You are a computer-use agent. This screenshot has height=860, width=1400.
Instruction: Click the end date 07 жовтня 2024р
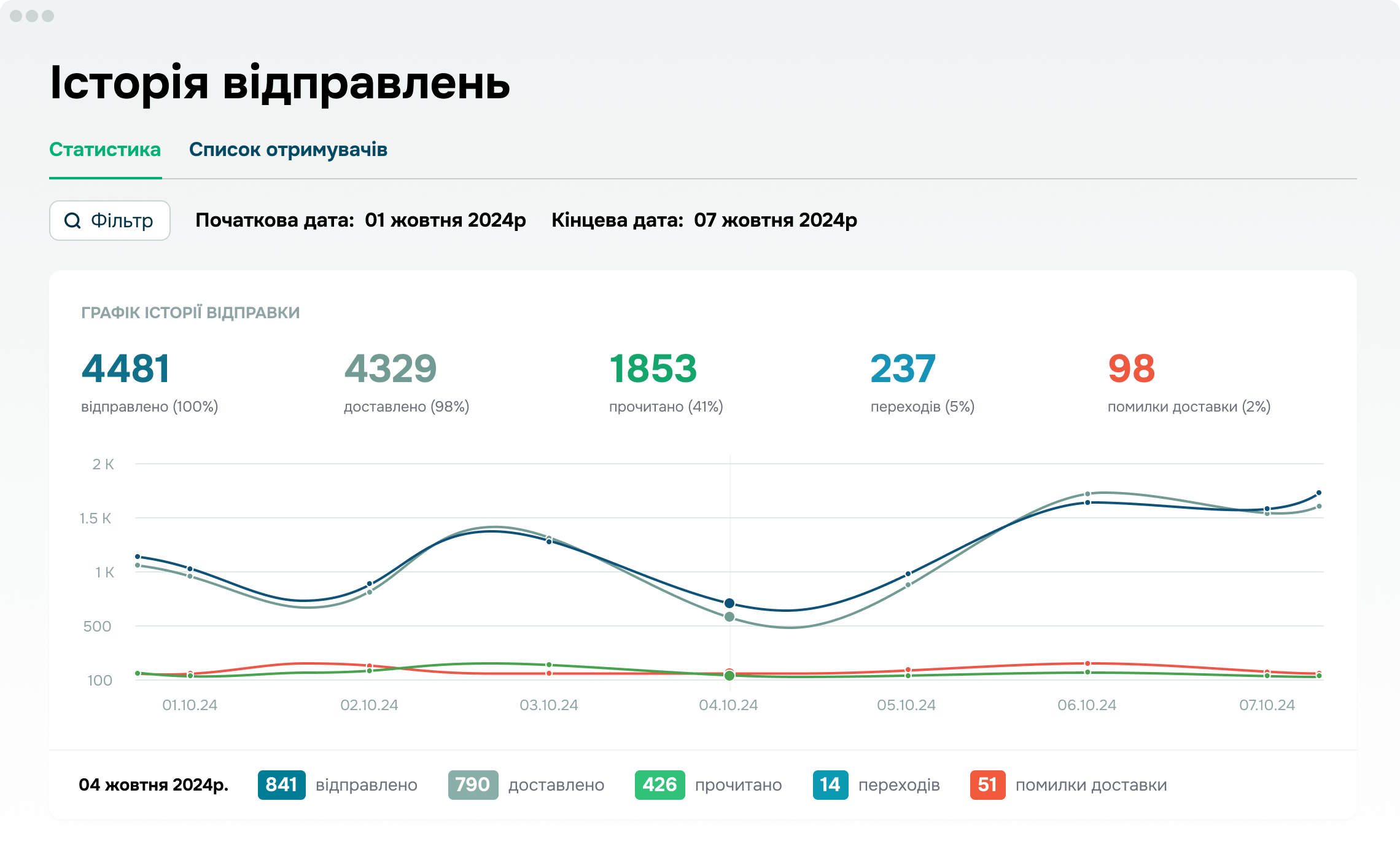point(775,220)
